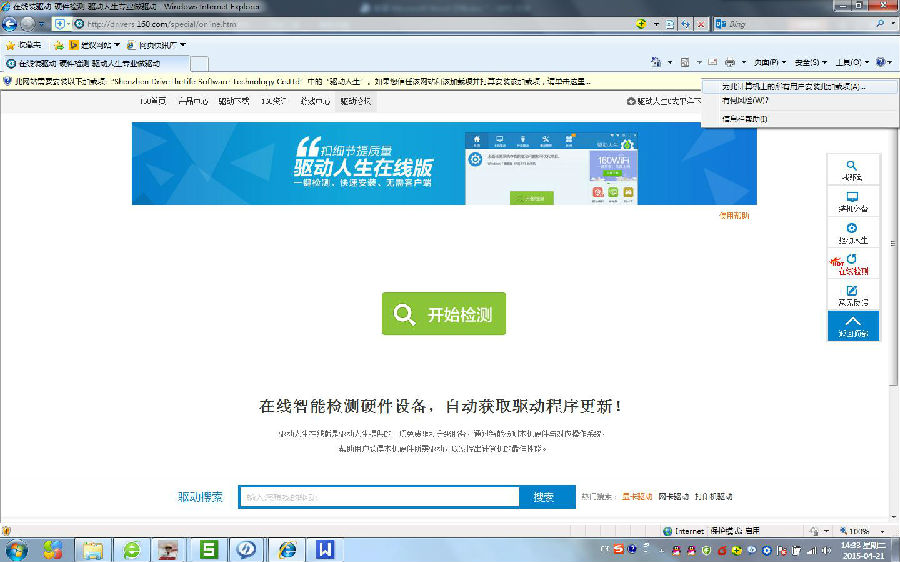900x562 pixels.
Task: Click the Print icon in command bar
Action: pos(730,62)
